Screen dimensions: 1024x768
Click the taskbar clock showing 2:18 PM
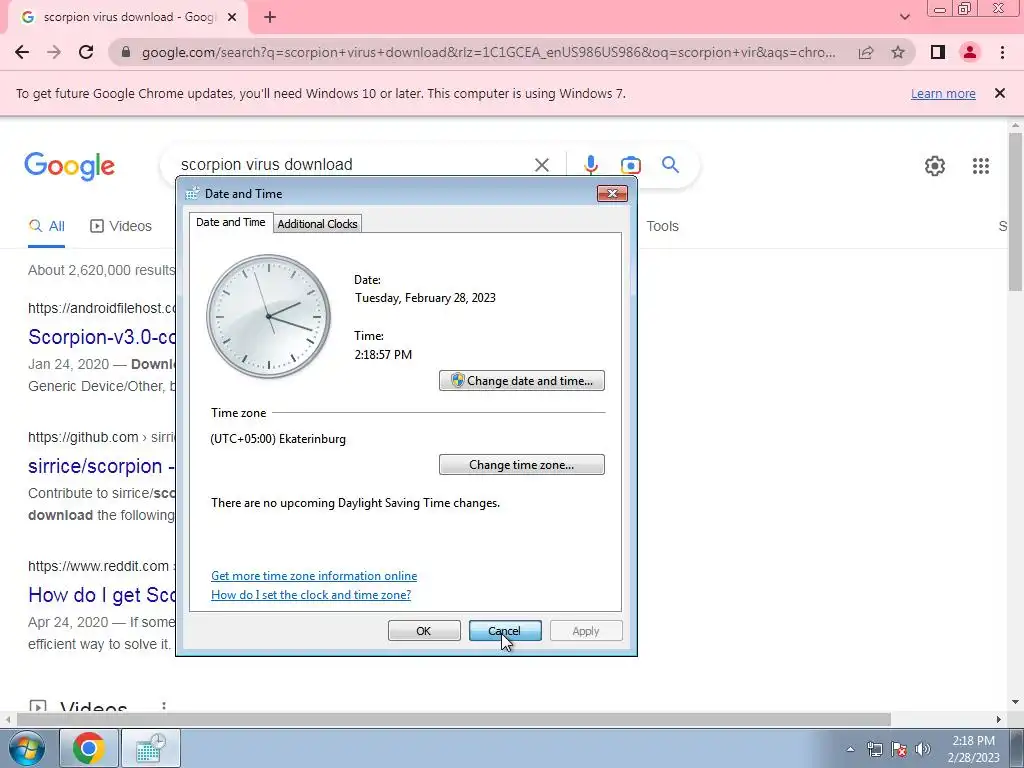click(973, 749)
